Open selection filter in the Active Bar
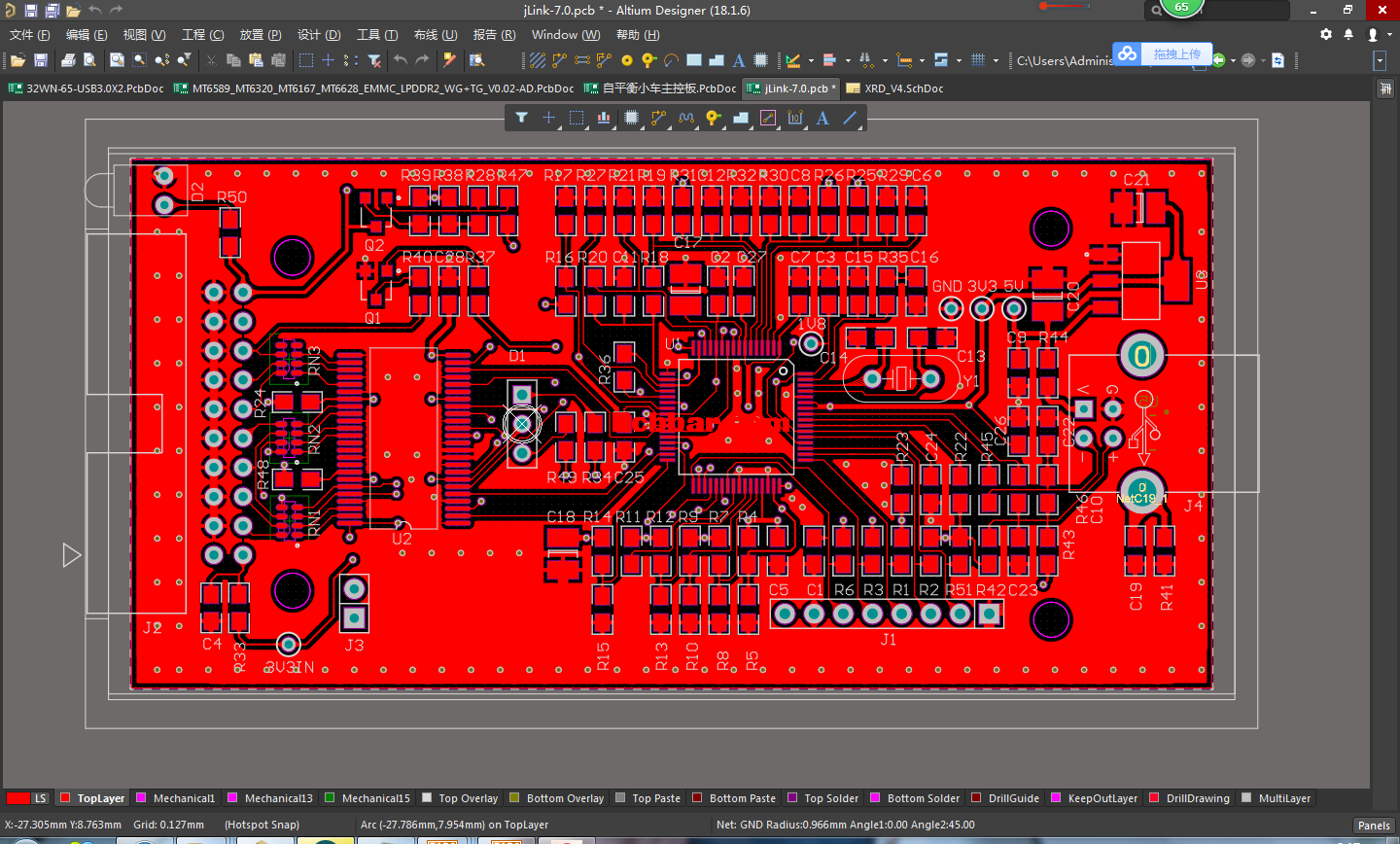 (x=521, y=118)
